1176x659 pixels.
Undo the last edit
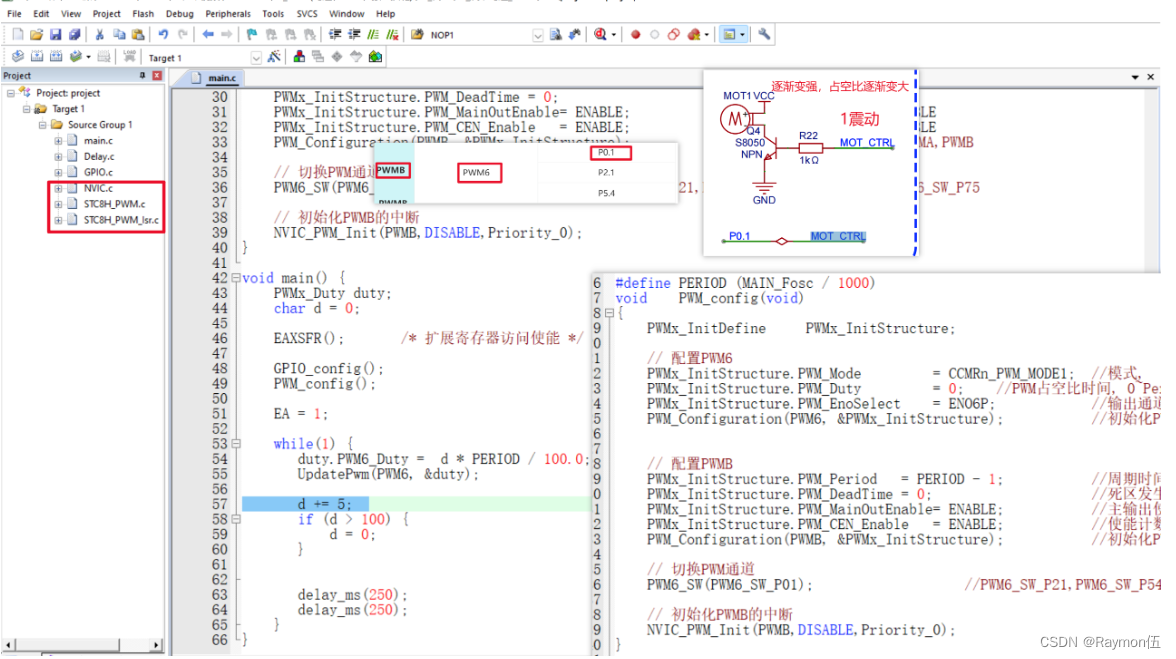pyautogui.click(x=162, y=34)
